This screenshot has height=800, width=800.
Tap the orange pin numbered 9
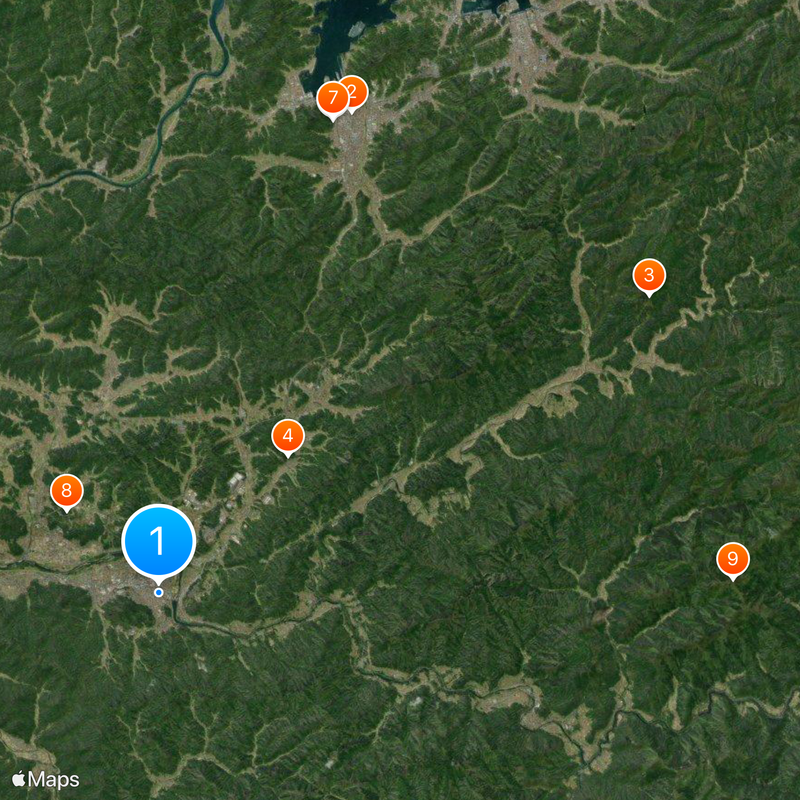tap(733, 559)
